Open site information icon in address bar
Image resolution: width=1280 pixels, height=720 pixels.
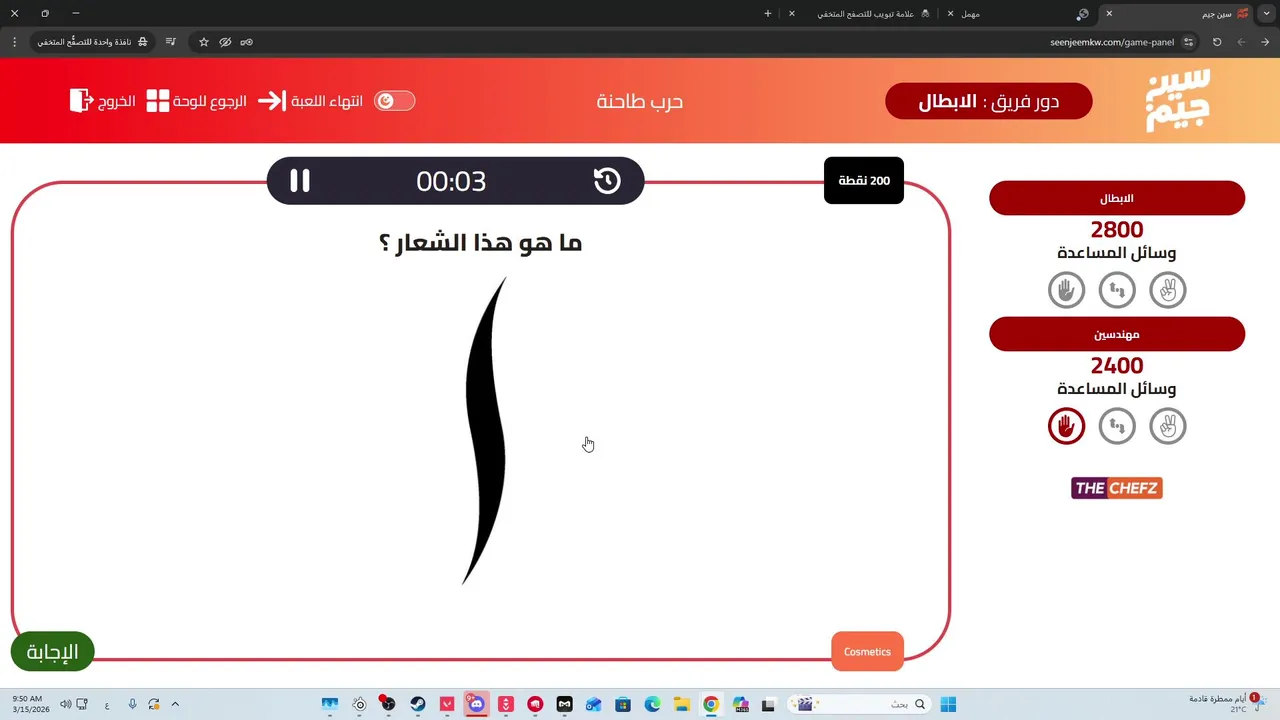click(x=1188, y=42)
